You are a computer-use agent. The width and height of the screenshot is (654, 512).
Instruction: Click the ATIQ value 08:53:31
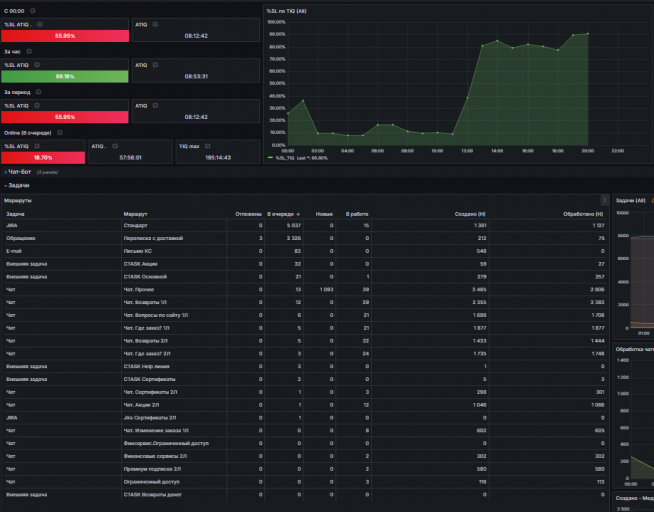(196, 76)
